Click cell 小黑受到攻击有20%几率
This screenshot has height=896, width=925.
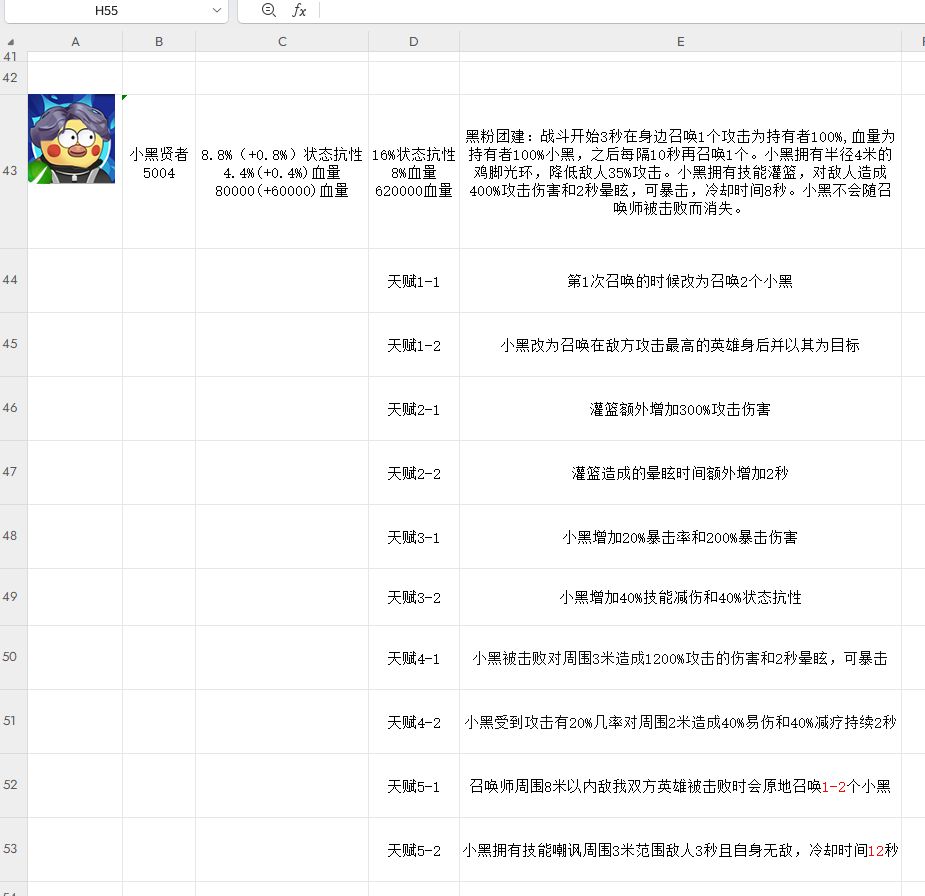coord(680,722)
